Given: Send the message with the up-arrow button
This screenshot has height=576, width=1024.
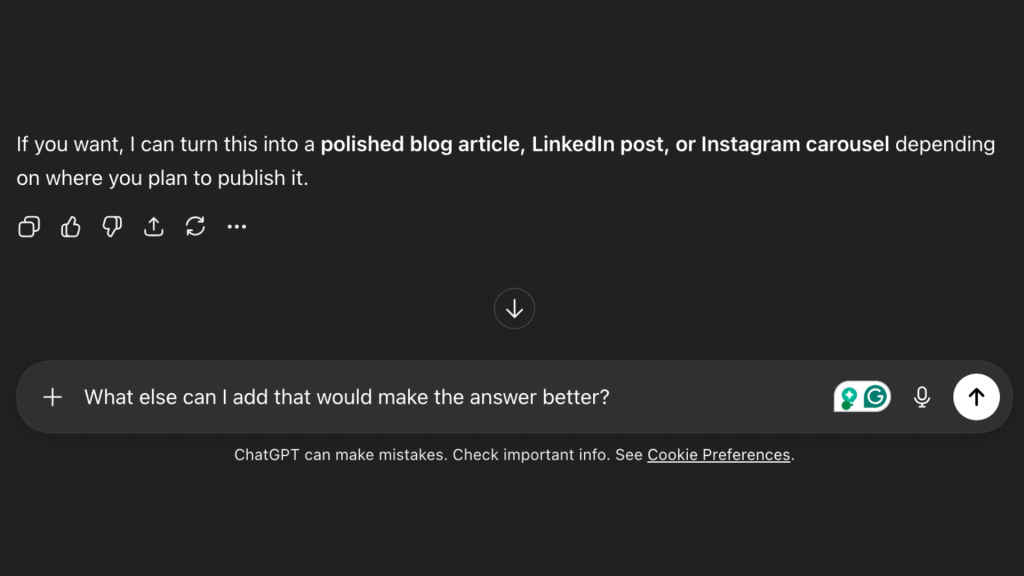Looking at the screenshot, I should tap(976, 397).
